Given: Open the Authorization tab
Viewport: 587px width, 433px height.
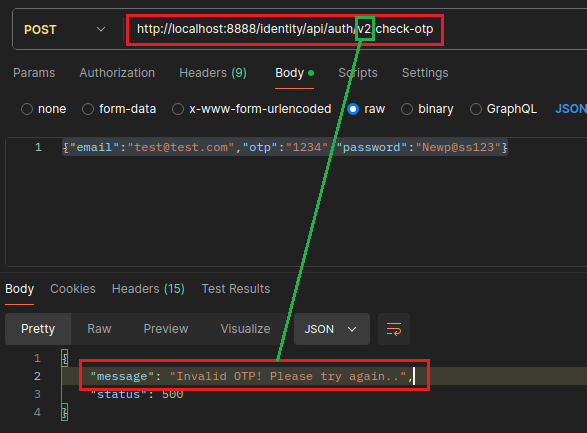Looking at the screenshot, I should click(117, 73).
